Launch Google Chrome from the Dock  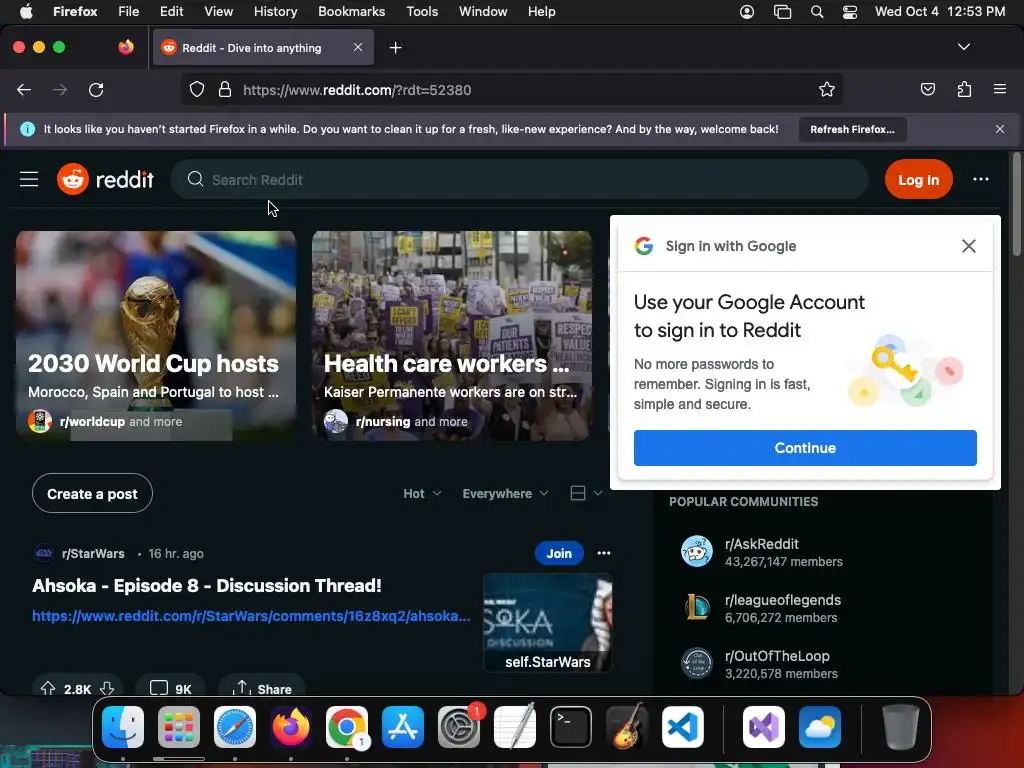[x=347, y=726]
